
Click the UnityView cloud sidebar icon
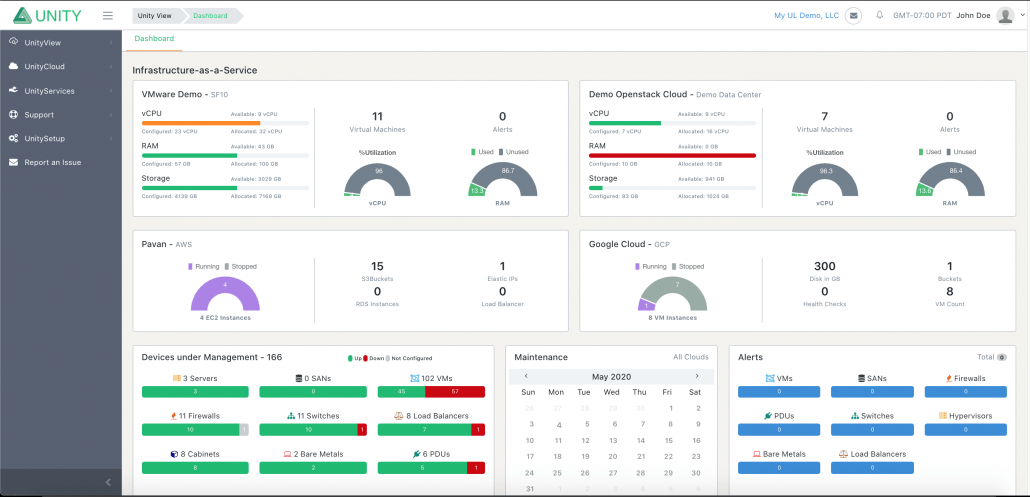13,42
